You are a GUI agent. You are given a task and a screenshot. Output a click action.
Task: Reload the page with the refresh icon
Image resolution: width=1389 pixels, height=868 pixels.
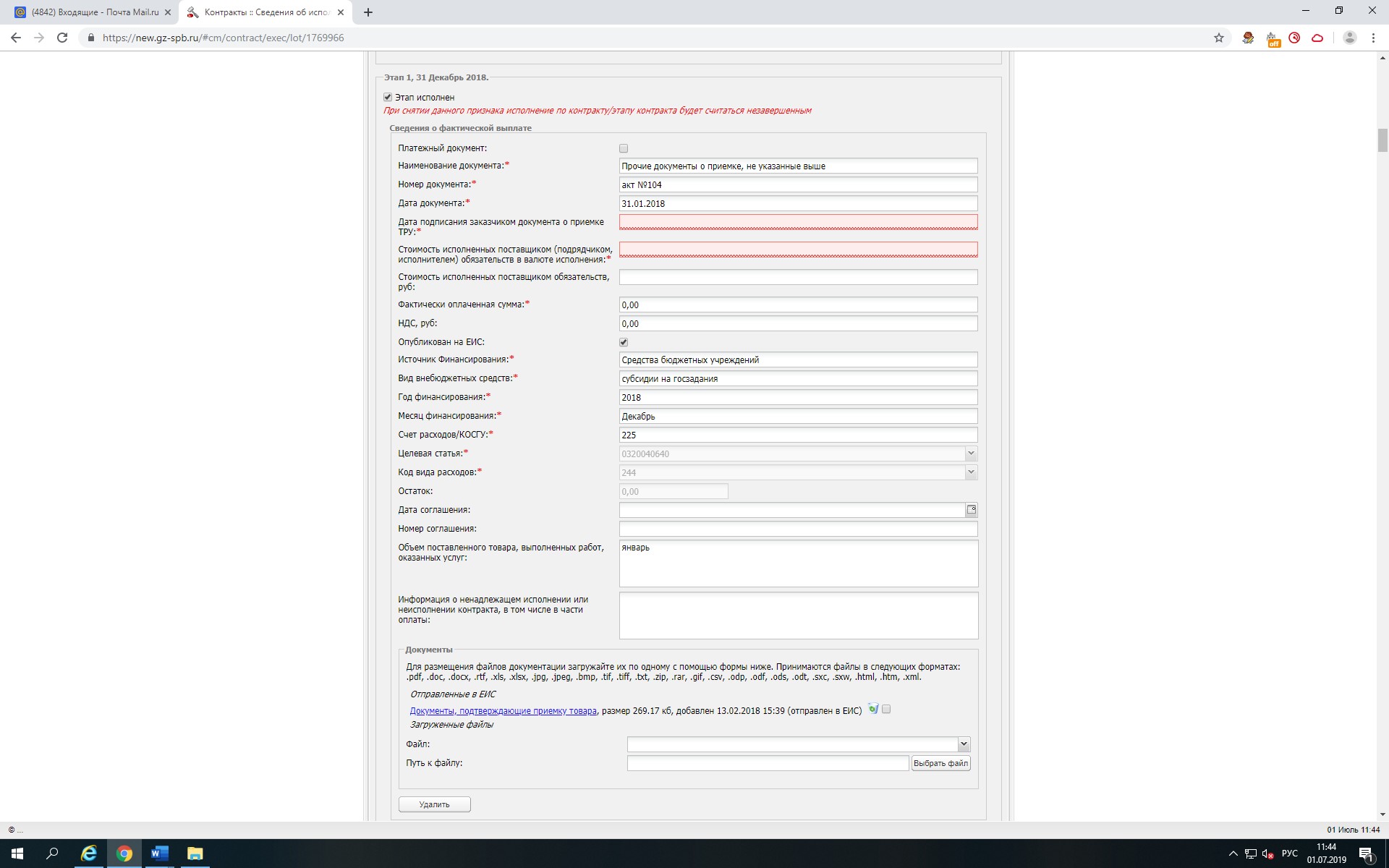tap(62, 38)
